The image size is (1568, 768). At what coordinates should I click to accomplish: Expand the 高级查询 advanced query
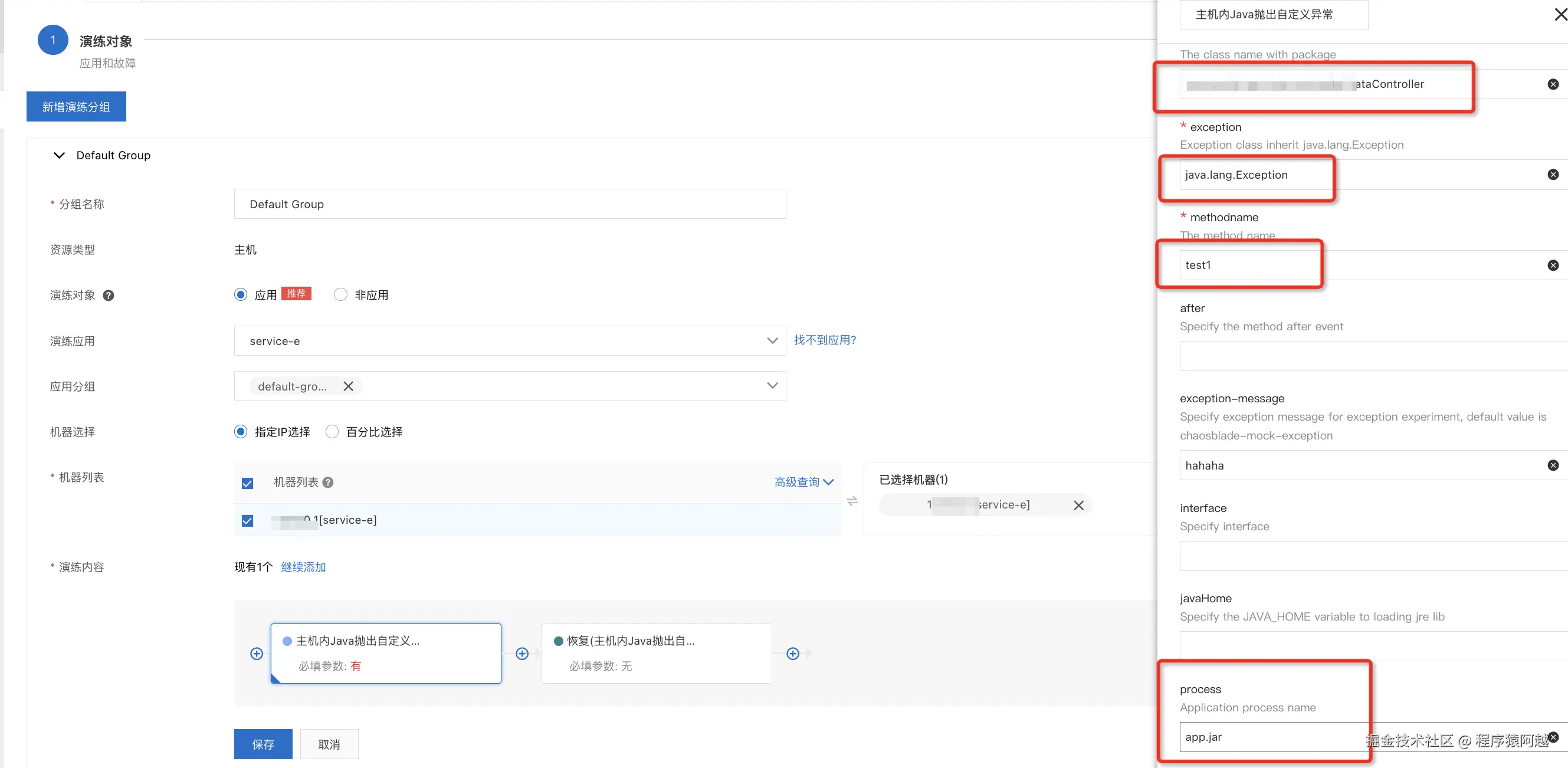pos(803,482)
